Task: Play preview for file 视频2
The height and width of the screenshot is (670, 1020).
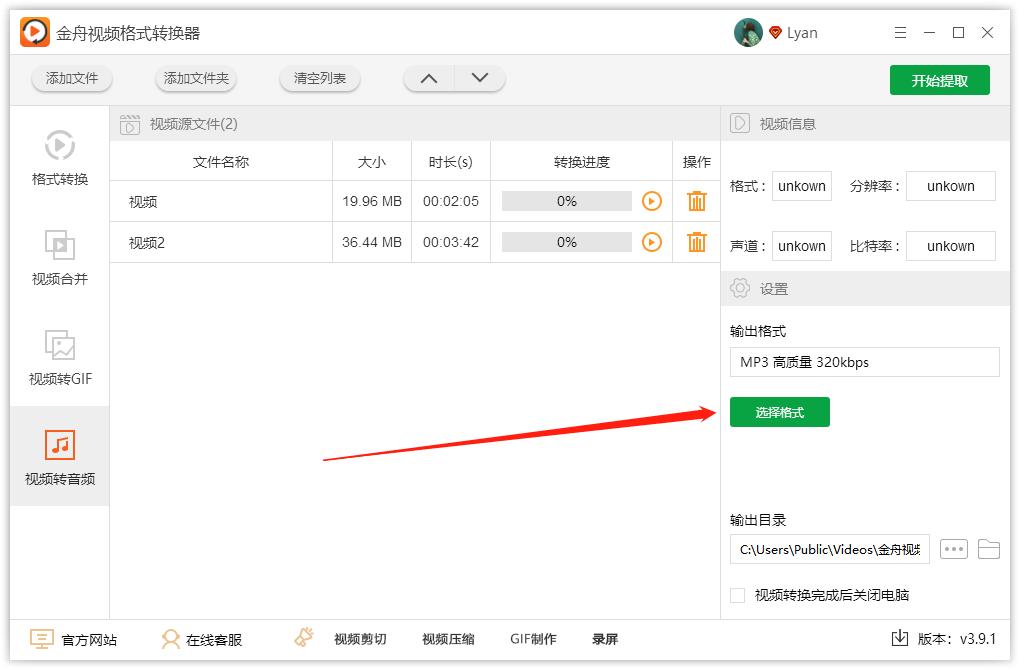Action: click(653, 242)
